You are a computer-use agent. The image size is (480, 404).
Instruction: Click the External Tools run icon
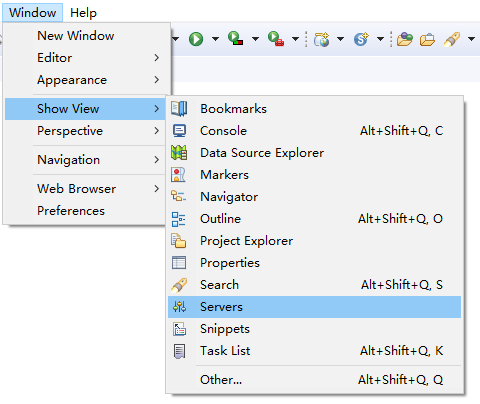(276, 38)
